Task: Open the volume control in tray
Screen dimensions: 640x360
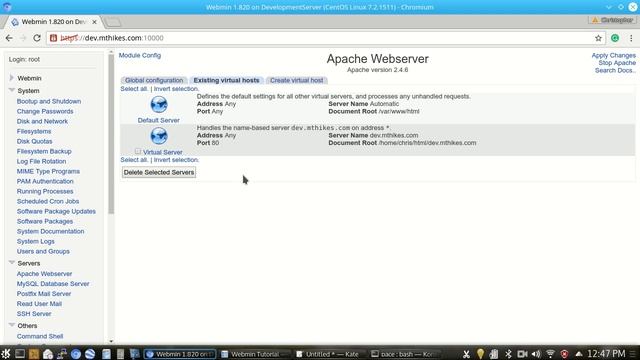Action: pos(536,354)
